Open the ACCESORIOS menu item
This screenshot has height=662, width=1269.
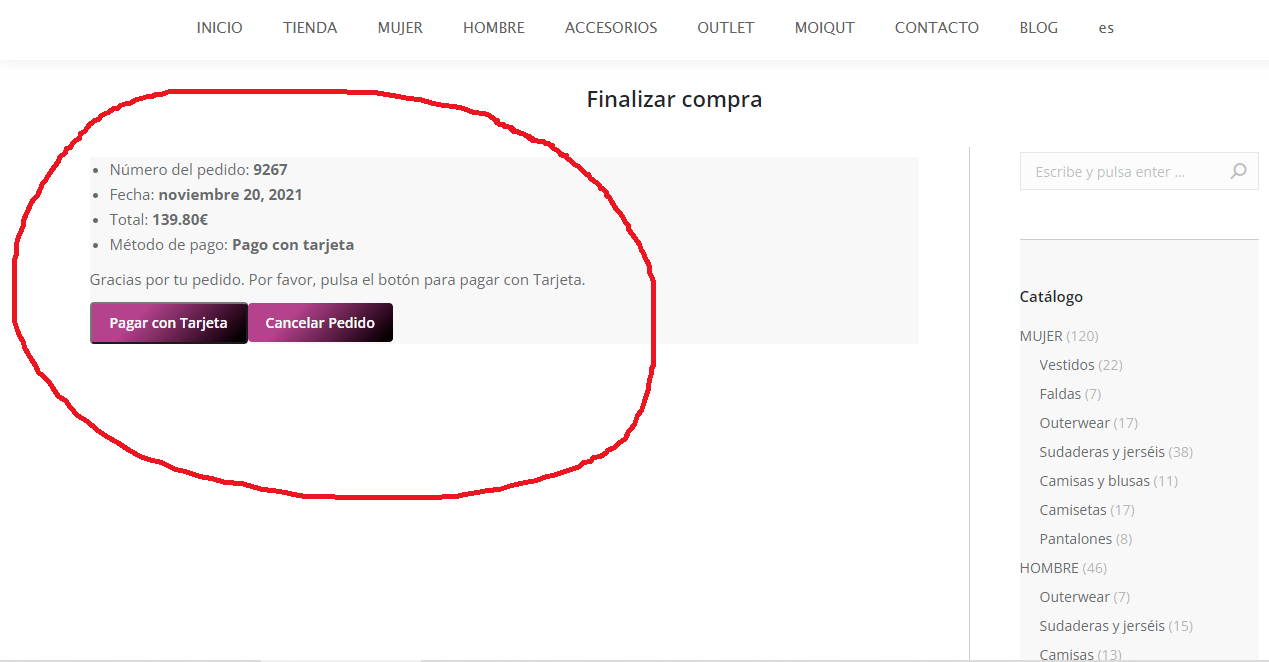(611, 28)
